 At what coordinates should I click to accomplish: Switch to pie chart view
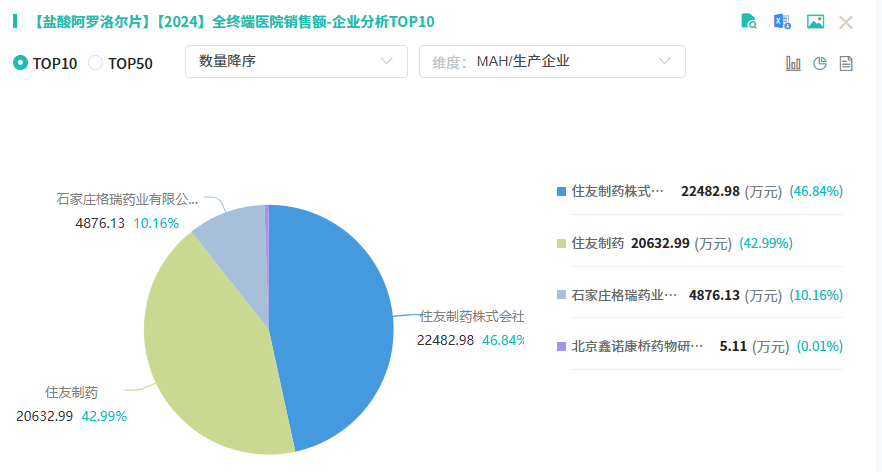tap(820, 63)
